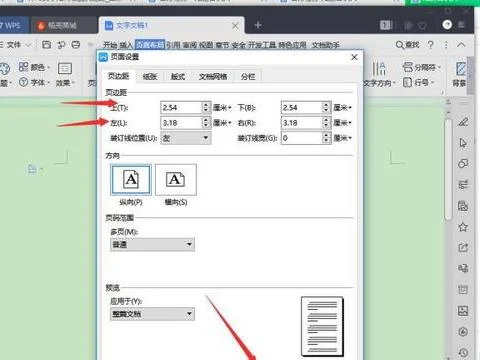Open the 装订线位置 gutter position dropdown
The width and height of the screenshot is (480, 360).
pos(186,138)
